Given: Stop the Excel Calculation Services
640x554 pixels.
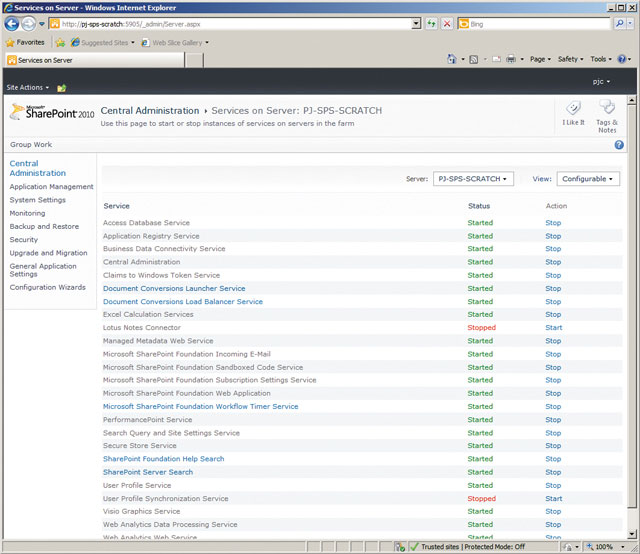Looking at the screenshot, I should coord(553,314).
